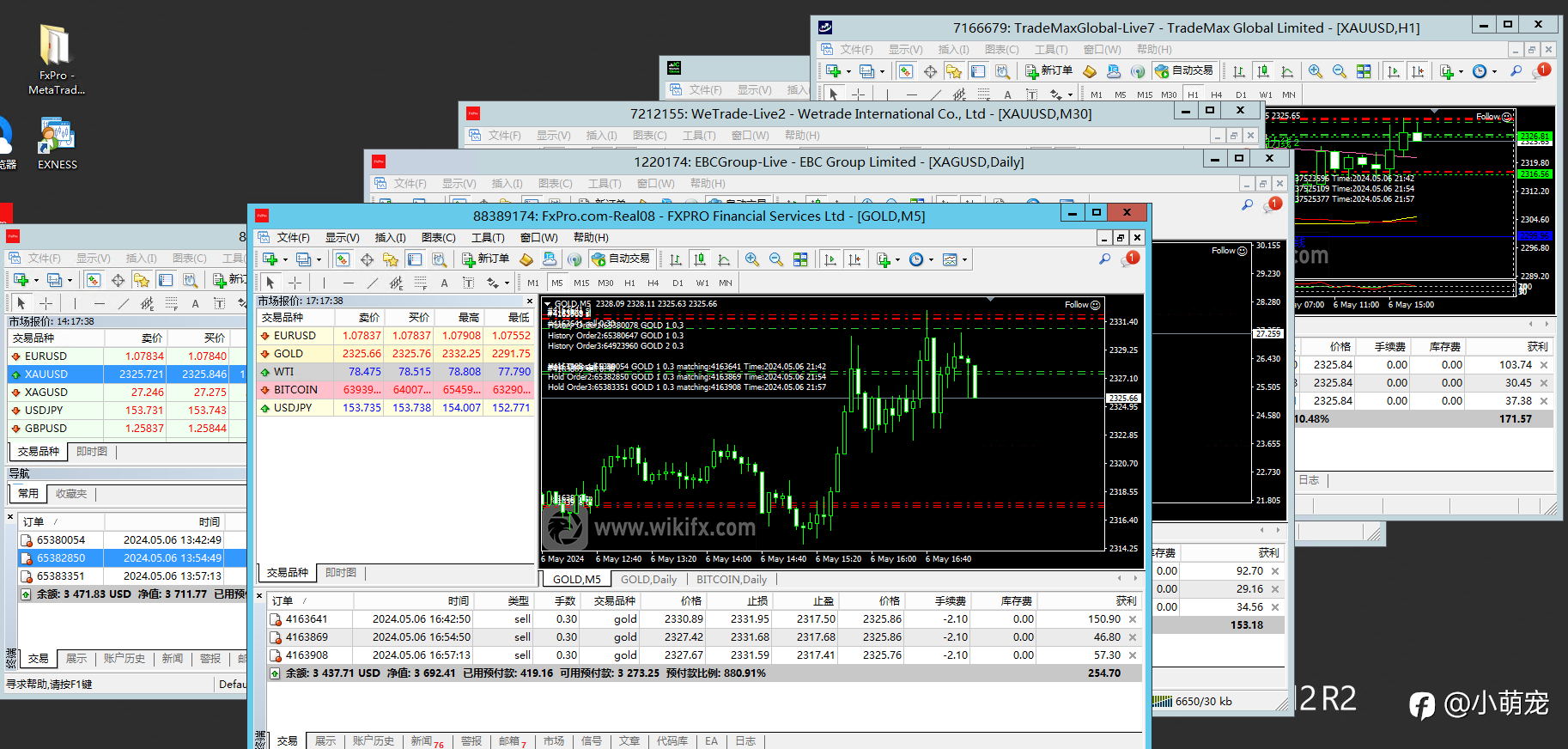Select Fibonacci retracement tool in FxPro
Screen dimensions: 1568x749
(420, 283)
